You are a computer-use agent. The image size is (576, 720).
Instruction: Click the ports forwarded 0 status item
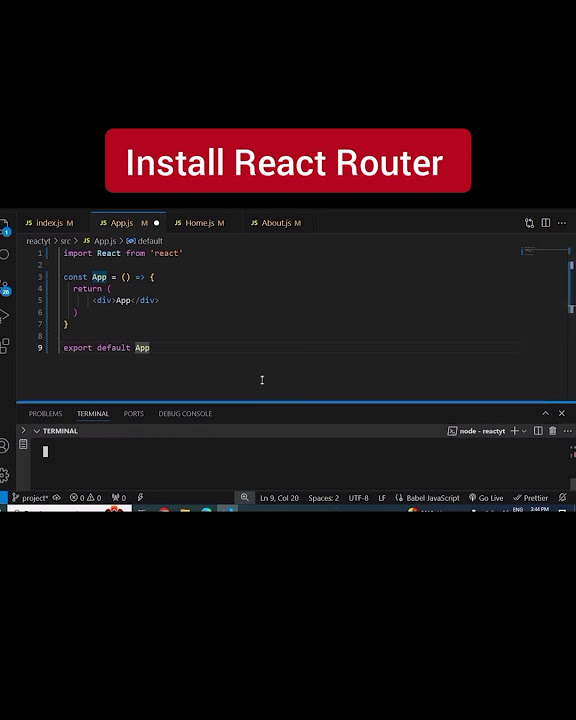pos(119,498)
